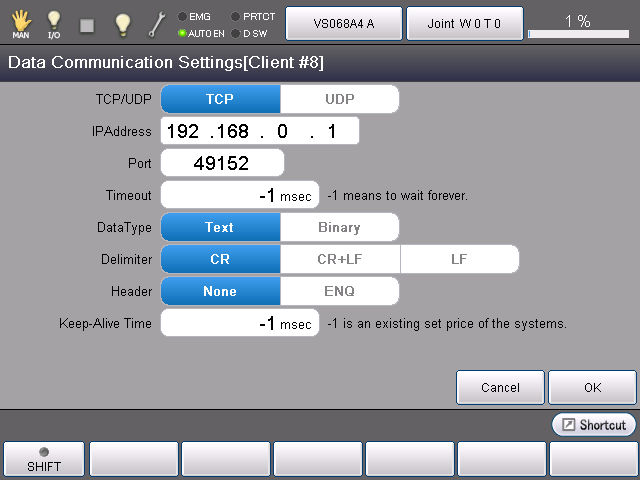
Task: Click the gray stop square icon
Action: (x=87, y=24)
